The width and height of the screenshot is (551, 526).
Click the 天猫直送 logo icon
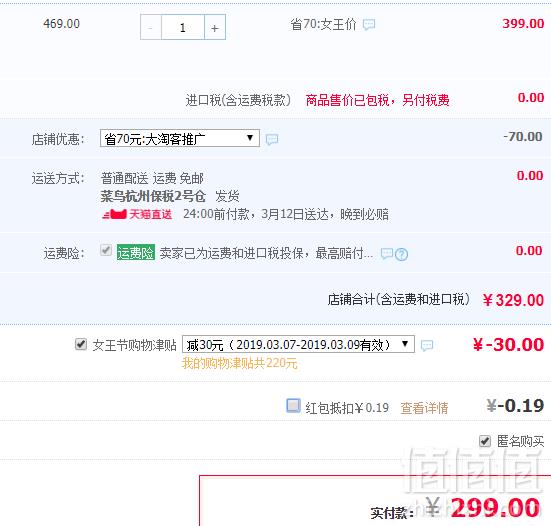tap(115, 214)
